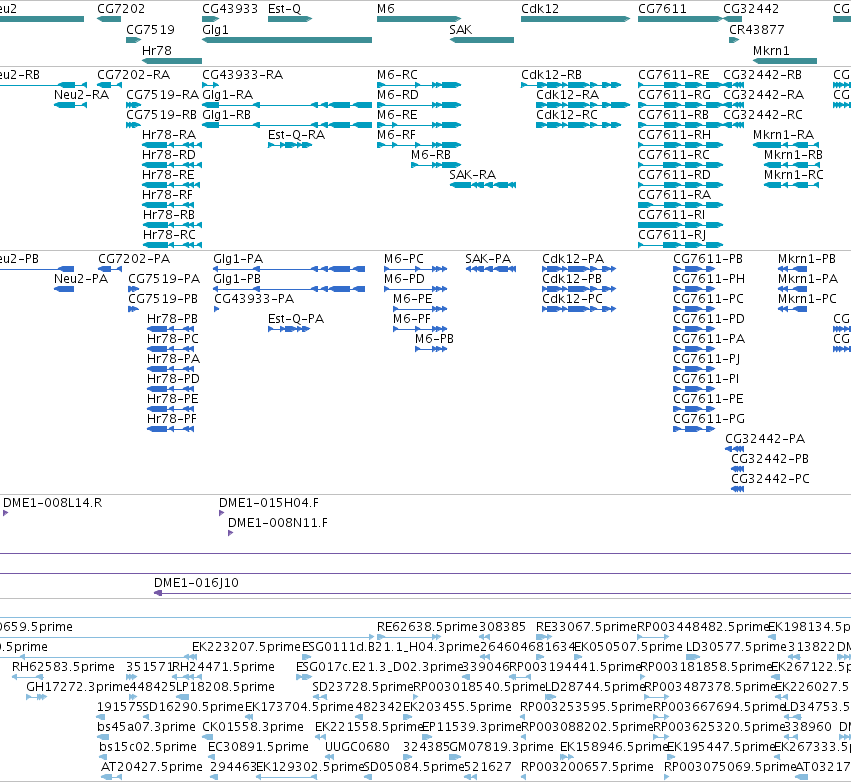This screenshot has height=782, width=851.
Task: Select the CR43877 gene label
Action: point(757,29)
